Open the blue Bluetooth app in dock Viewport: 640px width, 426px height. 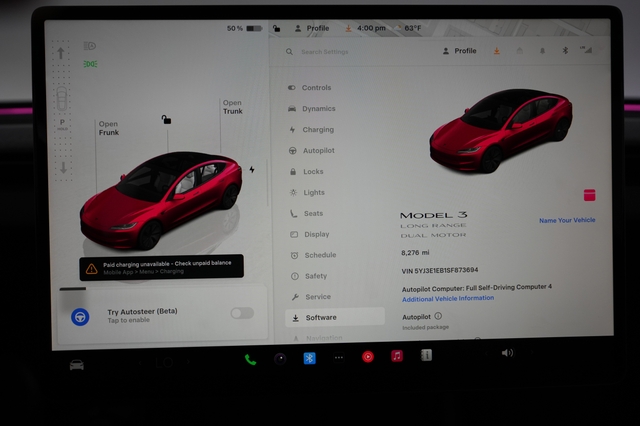point(309,358)
